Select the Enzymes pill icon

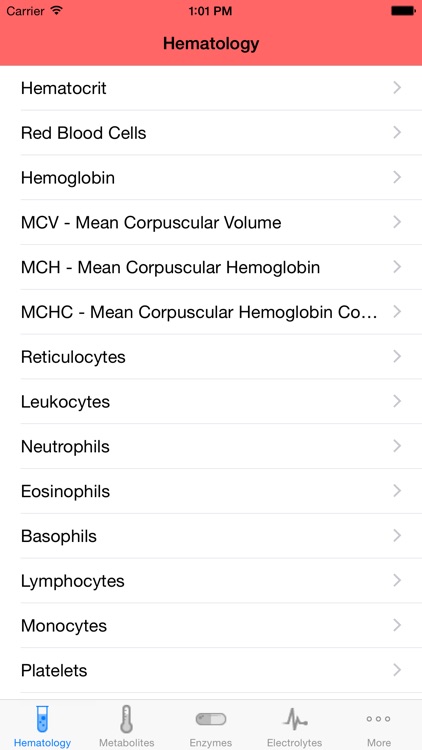coord(211,719)
